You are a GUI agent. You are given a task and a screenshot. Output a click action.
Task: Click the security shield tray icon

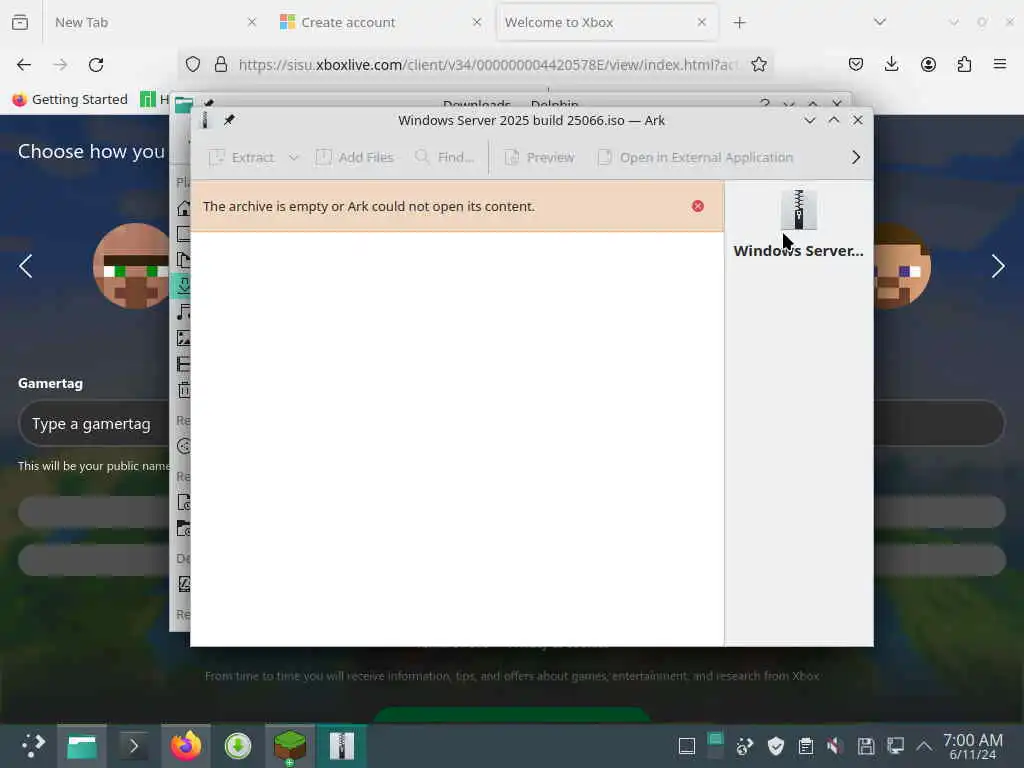tap(776, 746)
